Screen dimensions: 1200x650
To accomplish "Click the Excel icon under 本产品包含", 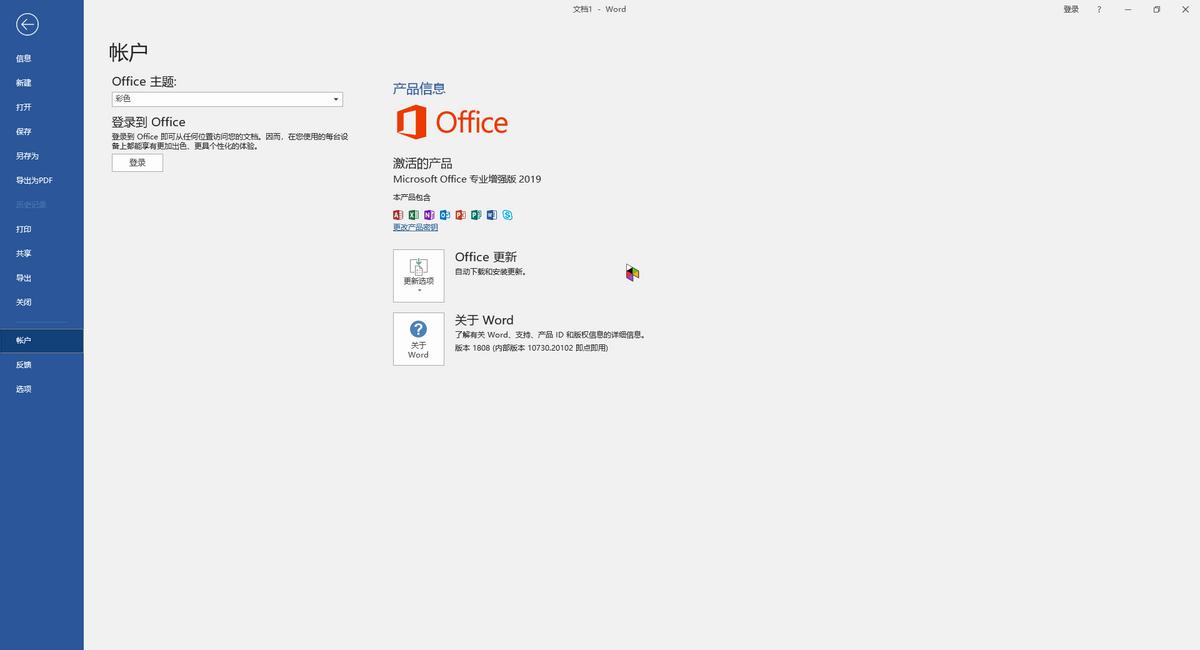I will pos(412,214).
